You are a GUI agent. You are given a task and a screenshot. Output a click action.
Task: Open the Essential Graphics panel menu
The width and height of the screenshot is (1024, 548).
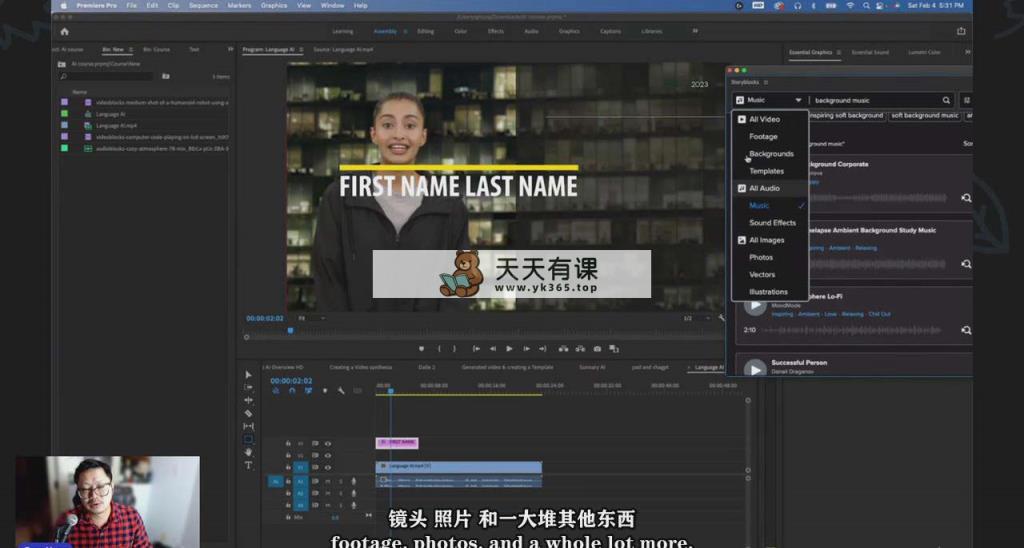coord(839,52)
